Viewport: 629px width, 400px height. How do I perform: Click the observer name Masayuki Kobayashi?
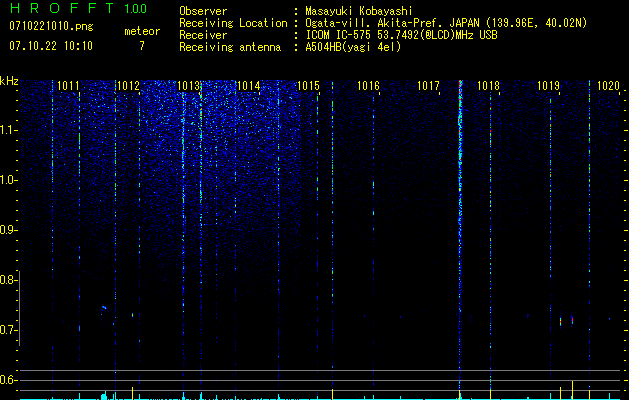tap(359, 11)
